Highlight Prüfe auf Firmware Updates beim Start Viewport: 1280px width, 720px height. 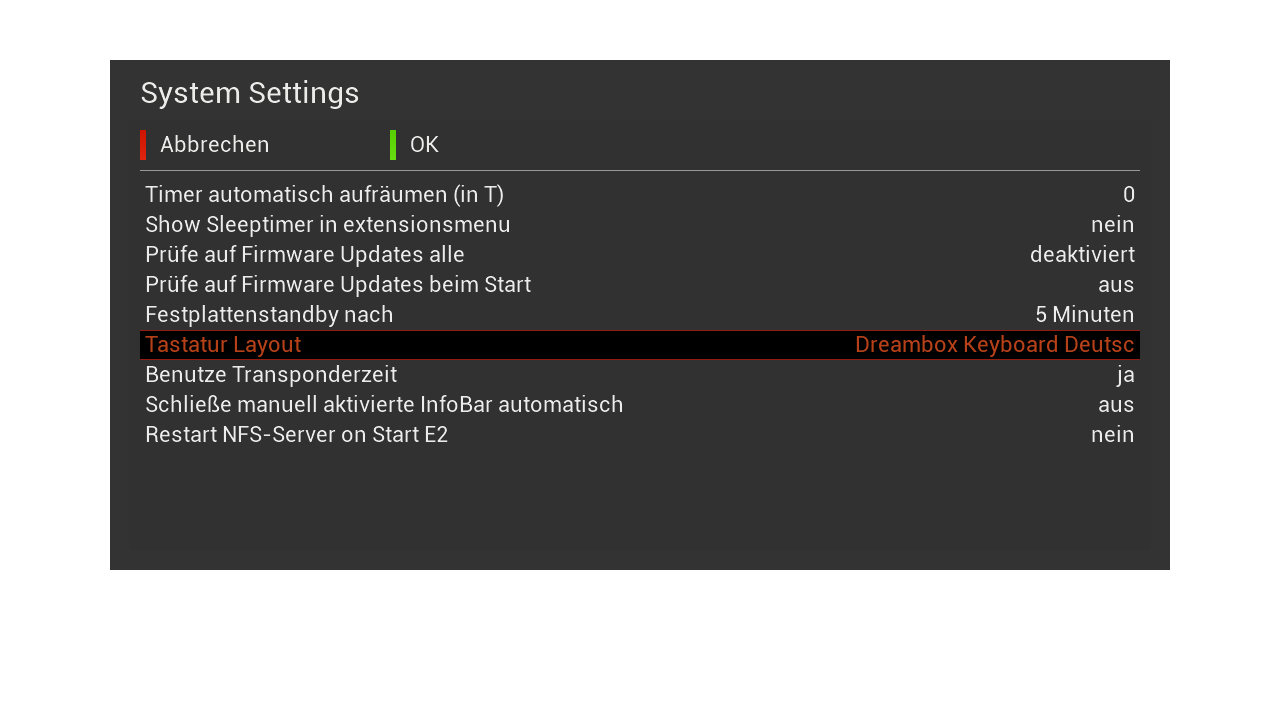pyautogui.click(x=337, y=285)
